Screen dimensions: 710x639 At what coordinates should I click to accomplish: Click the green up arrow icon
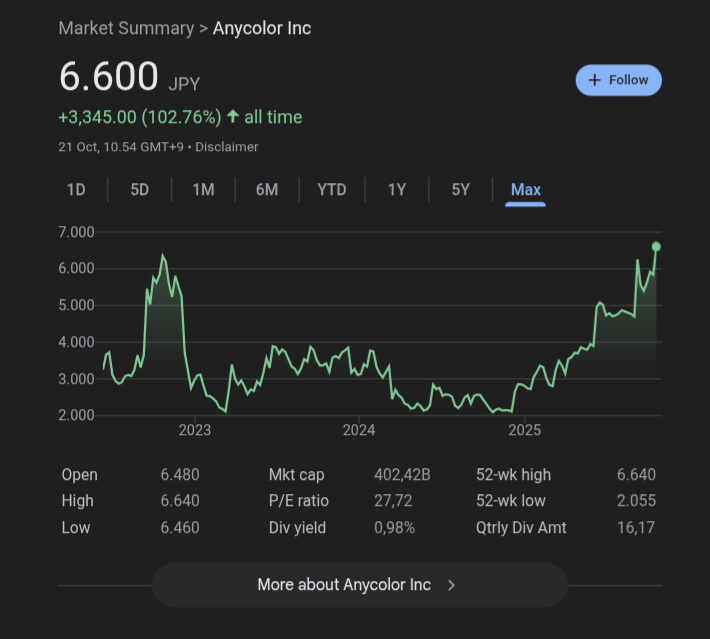[x=233, y=117]
